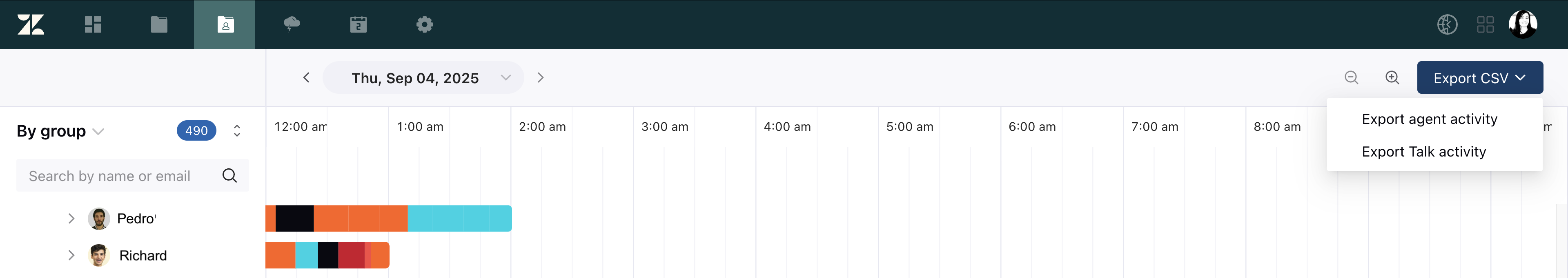This screenshot has width=1568, height=278.
Task: Click the zoom in magnifier icon
Action: [1392, 78]
